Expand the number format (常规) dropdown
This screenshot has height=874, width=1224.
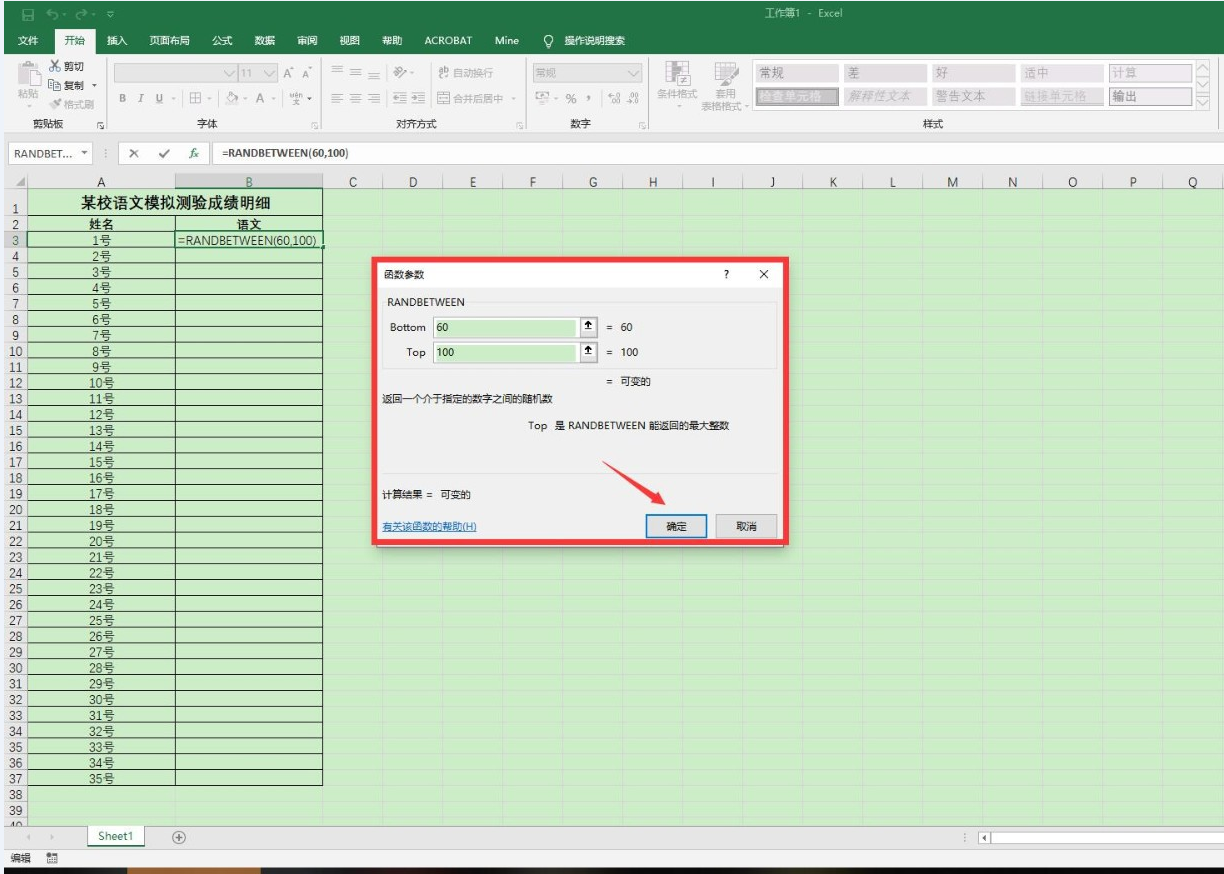(x=632, y=73)
